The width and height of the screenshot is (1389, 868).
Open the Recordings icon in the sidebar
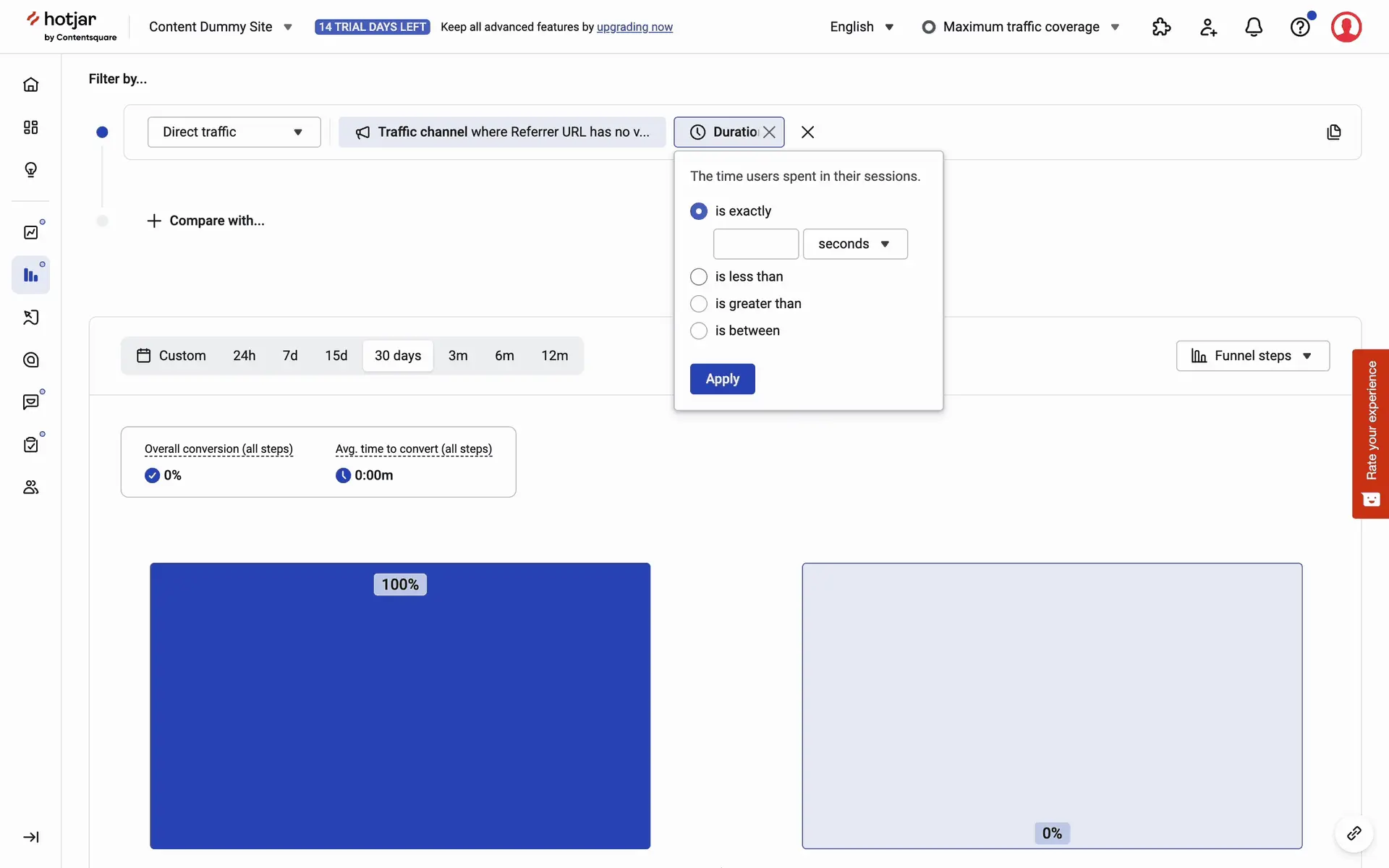click(30, 318)
